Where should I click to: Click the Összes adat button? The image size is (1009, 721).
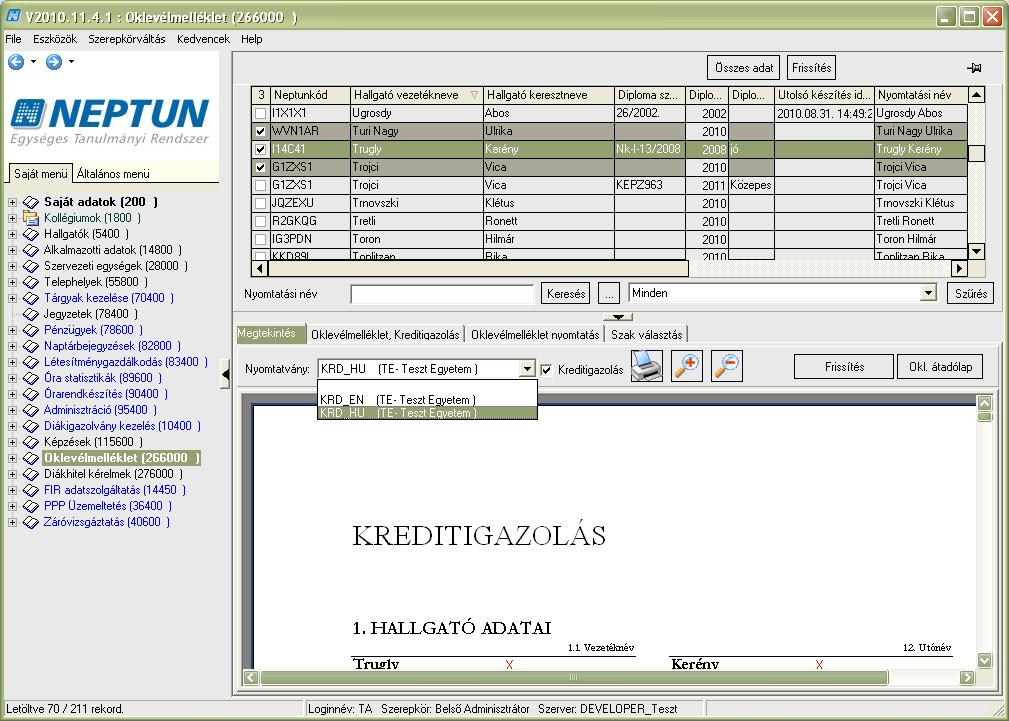tap(744, 68)
